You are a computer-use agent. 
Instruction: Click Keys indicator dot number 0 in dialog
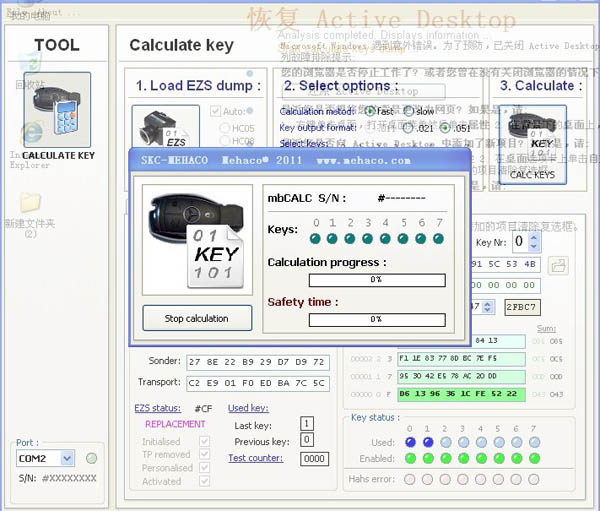[x=315, y=239]
